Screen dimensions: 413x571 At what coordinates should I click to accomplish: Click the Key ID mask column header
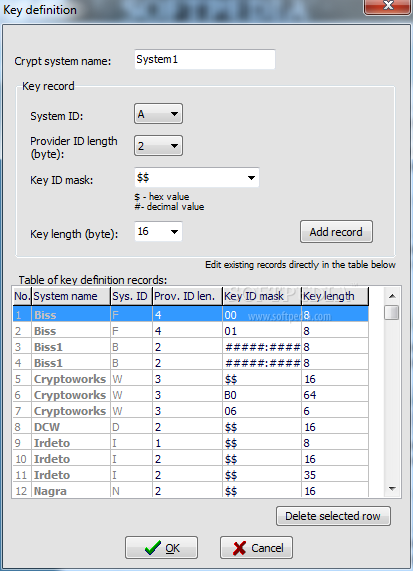262,296
